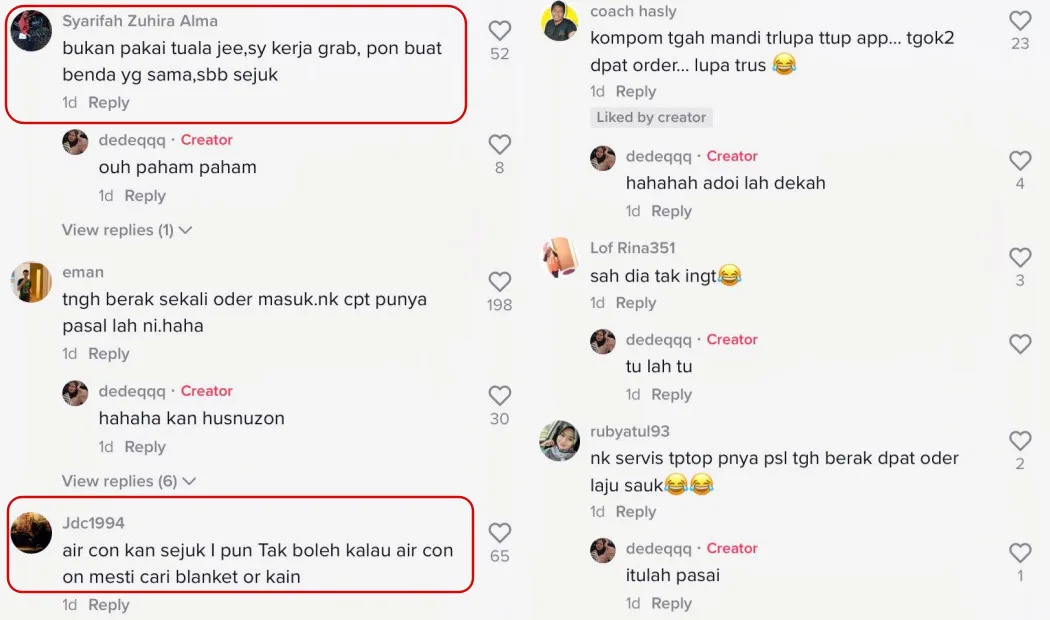Like coach hasly's comment with 23 likes

[1020, 21]
